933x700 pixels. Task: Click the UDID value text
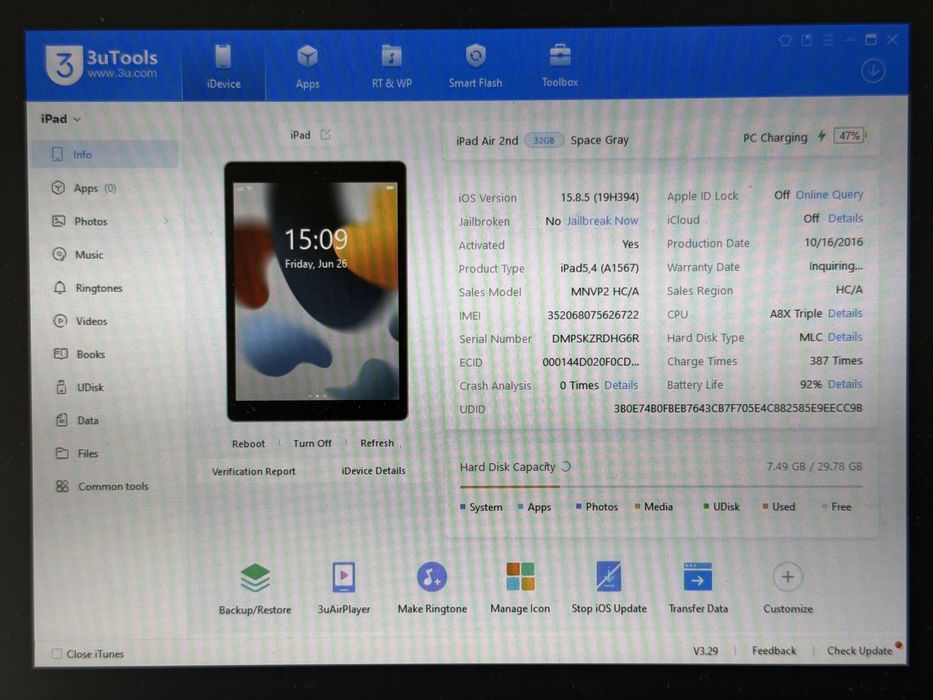click(738, 408)
